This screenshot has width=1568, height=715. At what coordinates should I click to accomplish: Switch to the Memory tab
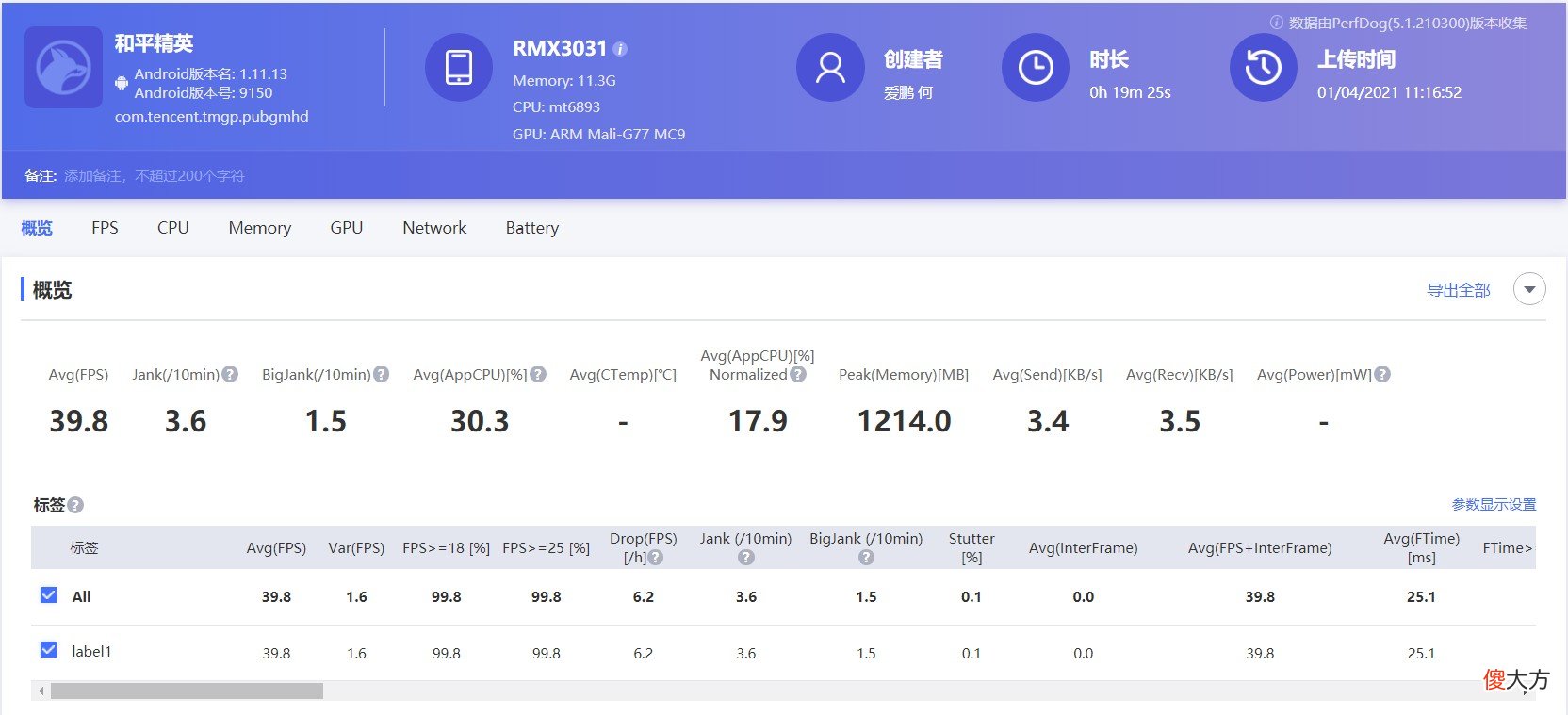[260, 228]
